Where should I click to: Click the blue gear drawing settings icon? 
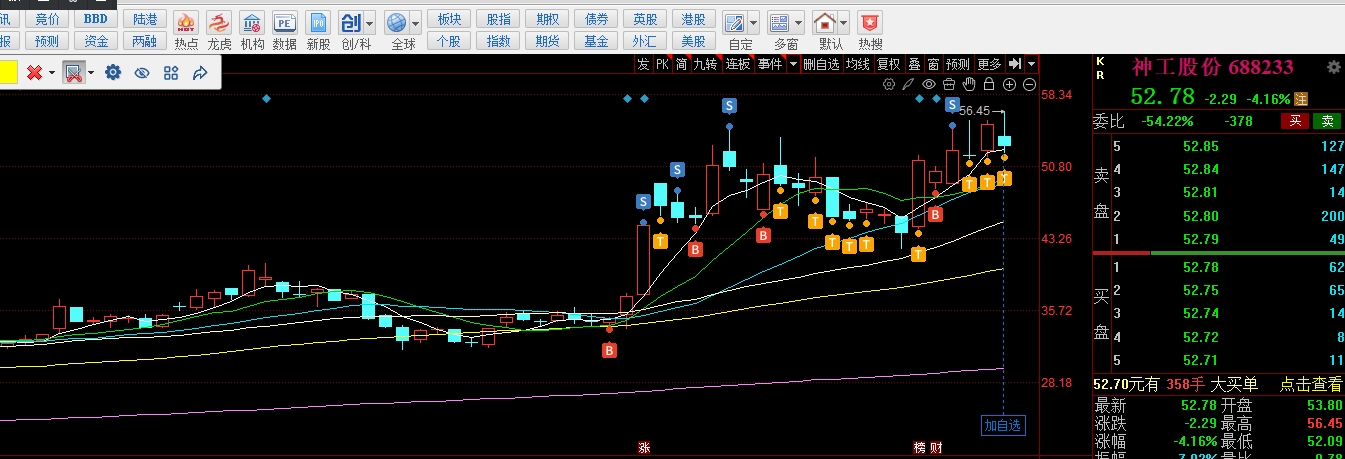pos(113,72)
